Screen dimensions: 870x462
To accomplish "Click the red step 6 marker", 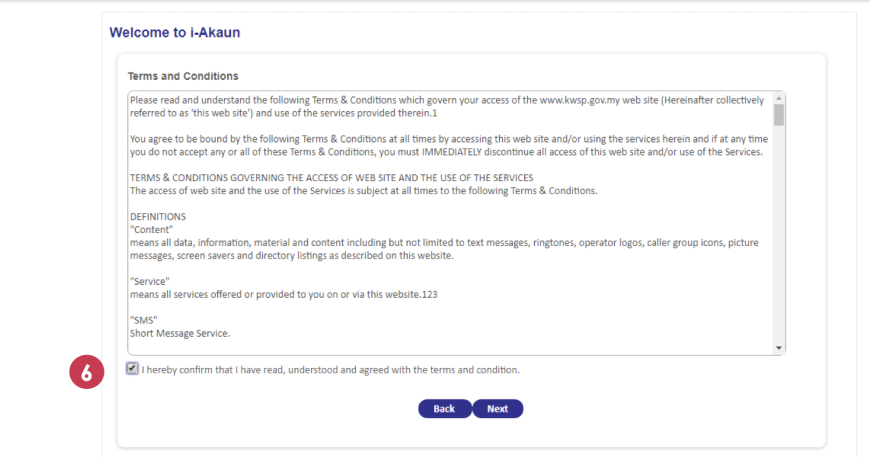I will (87, 372).
